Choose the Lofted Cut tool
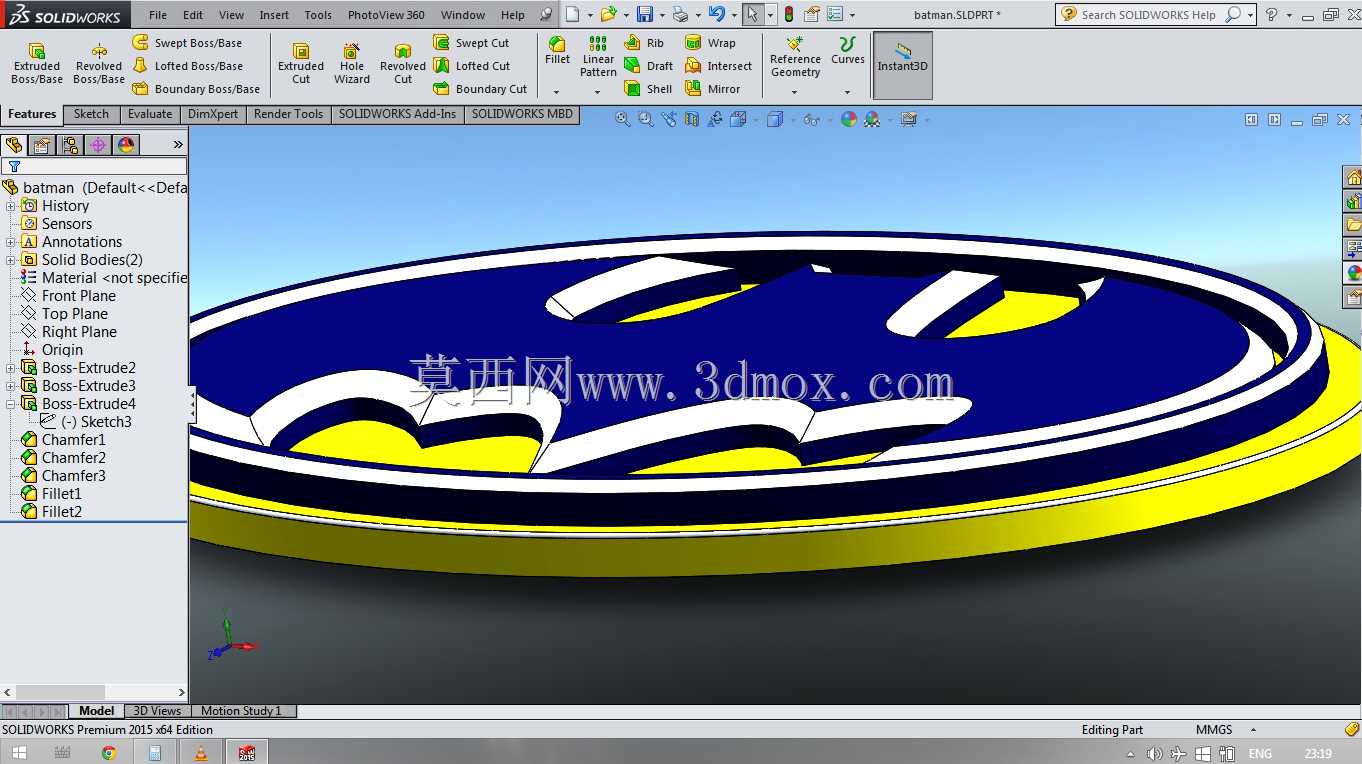 point(472,66)
